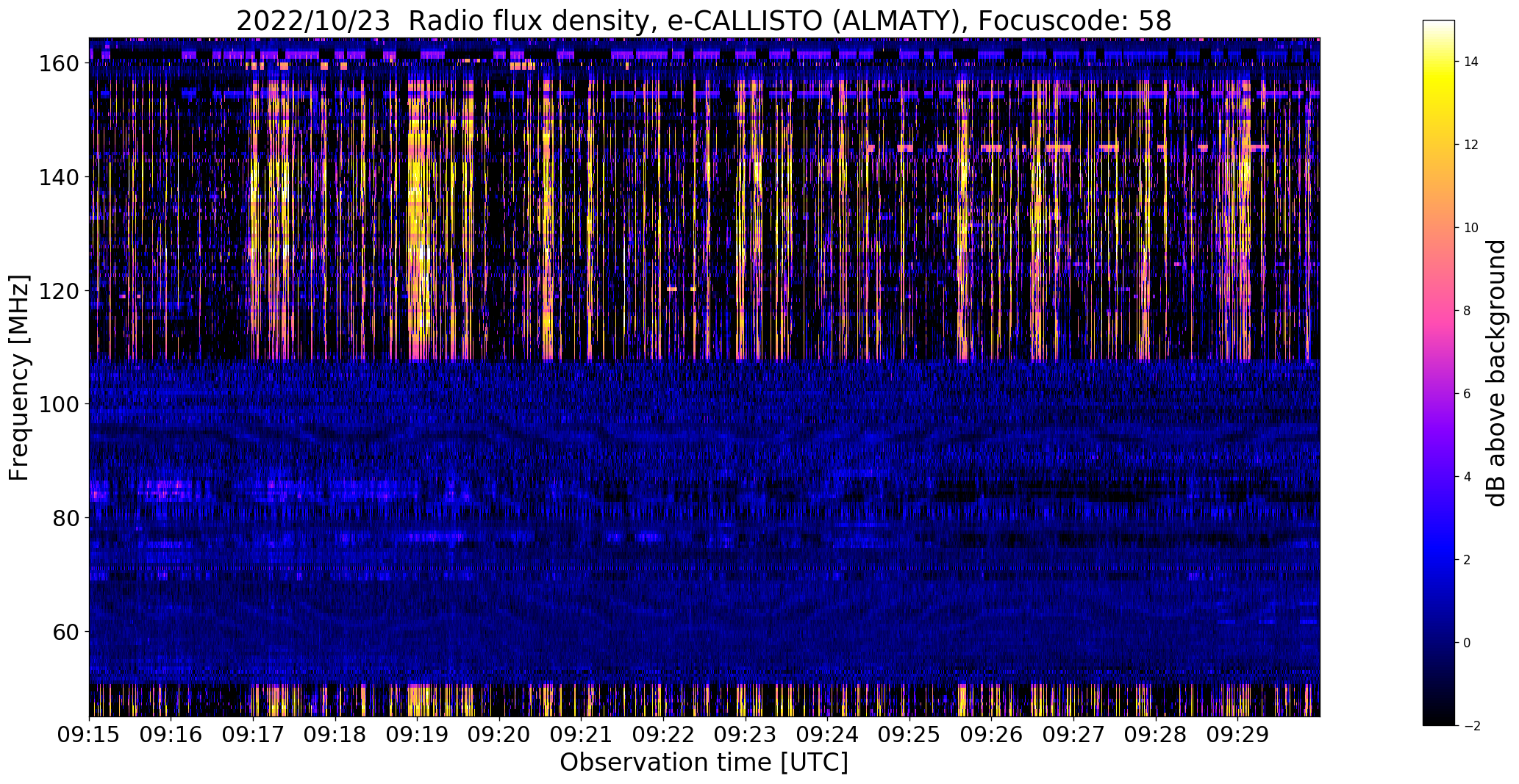This screenshot has height=784, width=1519.
Task: Click the 'Frequency [MHz]' y-axis label
Action: pyautogui.click(x=19, y=378)
